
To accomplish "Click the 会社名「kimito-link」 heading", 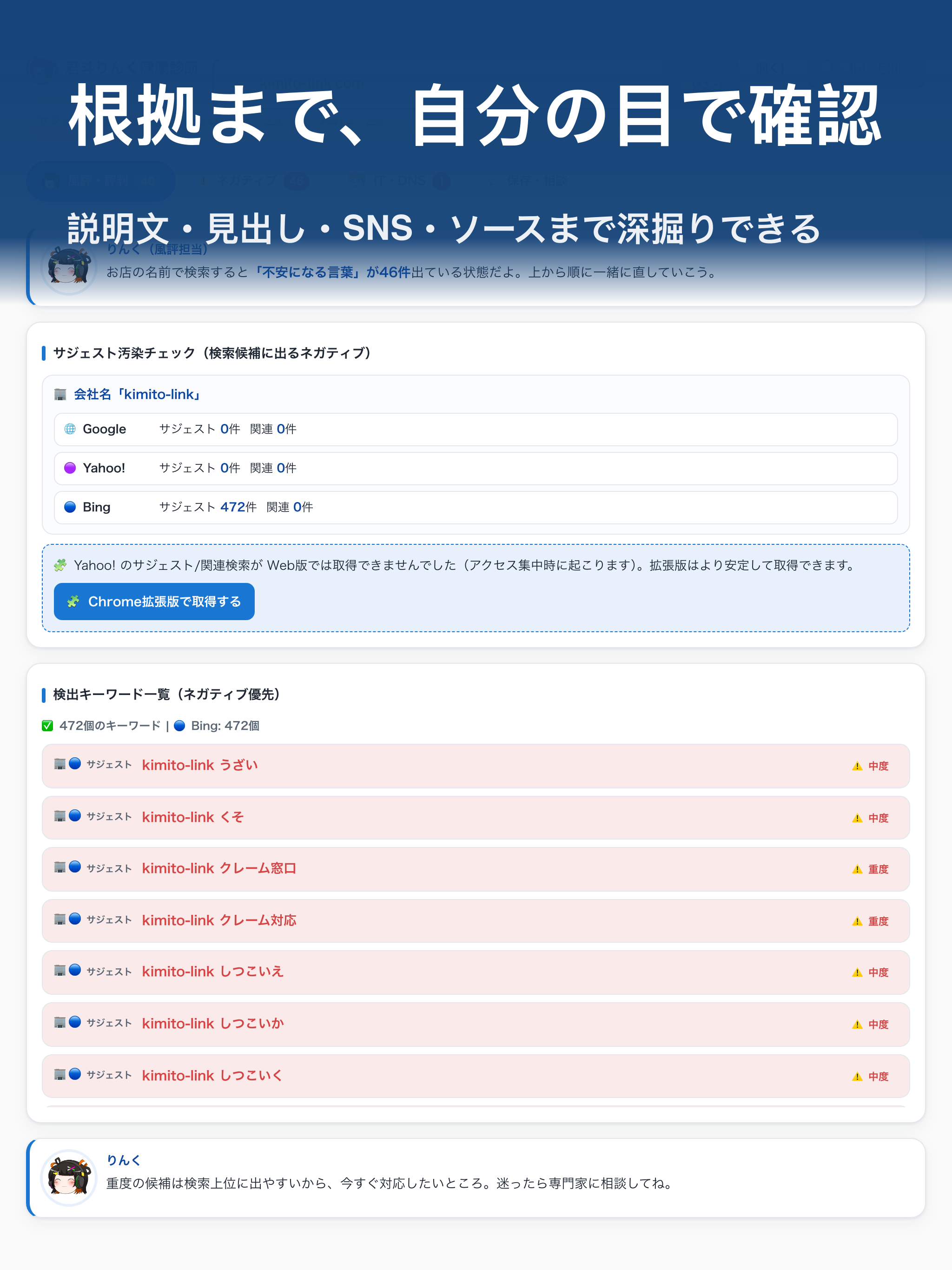I will [137, 395].
